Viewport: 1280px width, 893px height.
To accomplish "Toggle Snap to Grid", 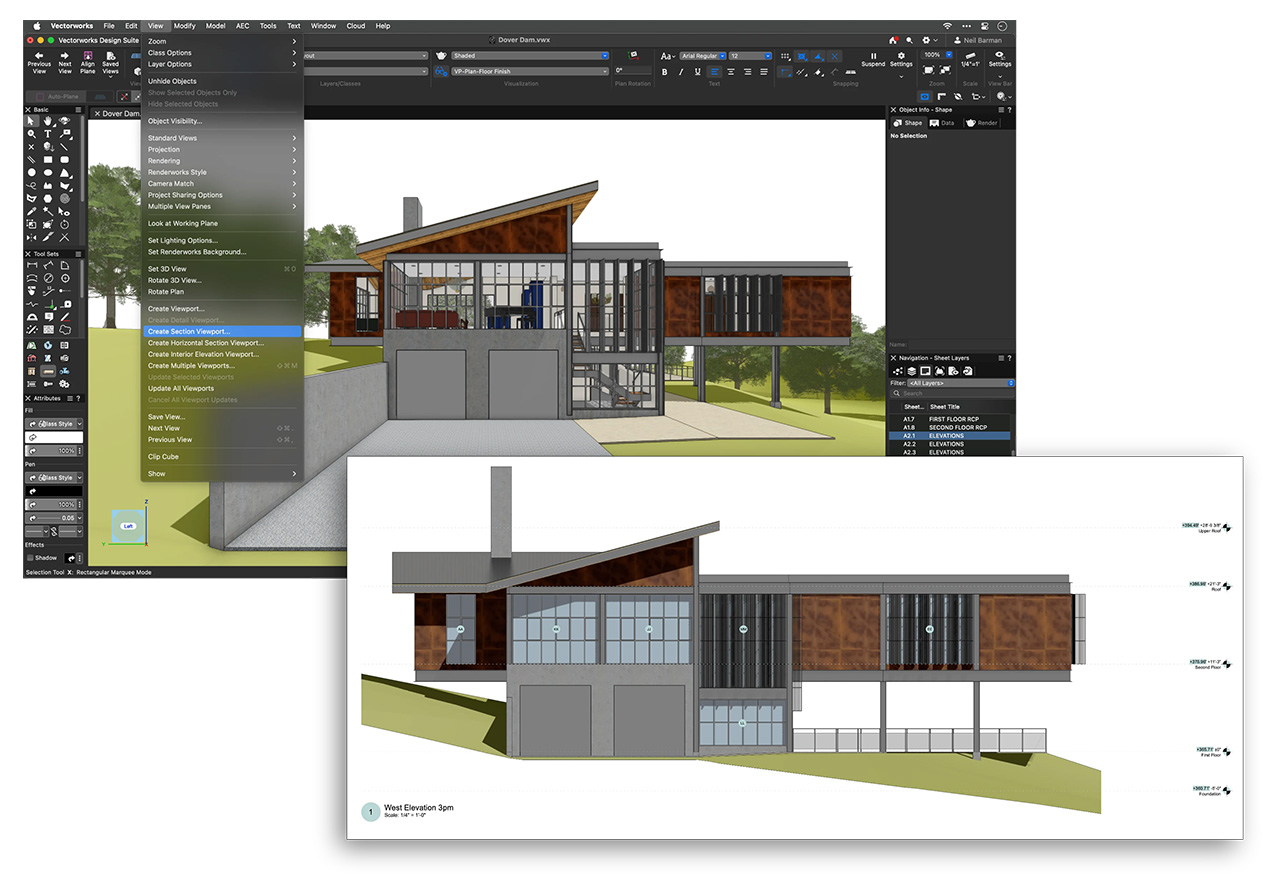I will point(786,56).
